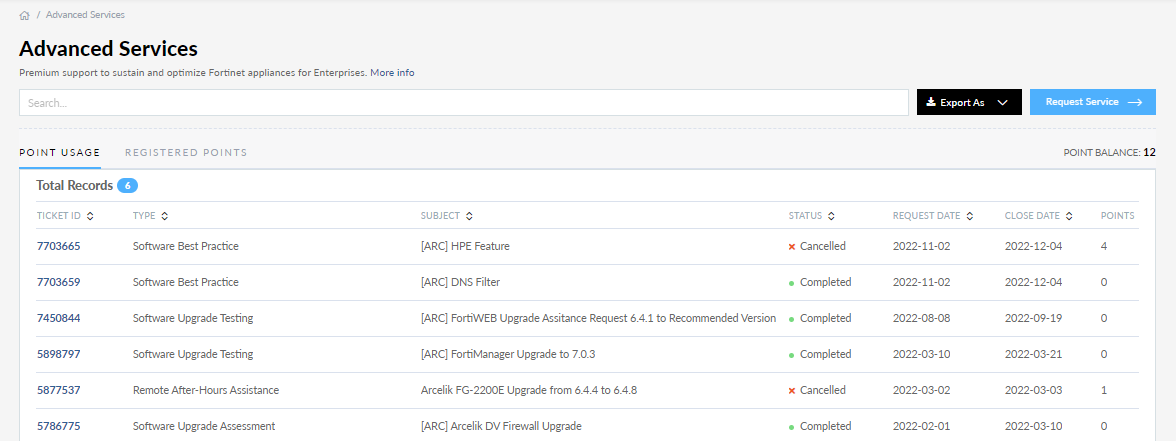Open ticket 7703665
The image size is (1176, 441).
(x=59, y=246)
